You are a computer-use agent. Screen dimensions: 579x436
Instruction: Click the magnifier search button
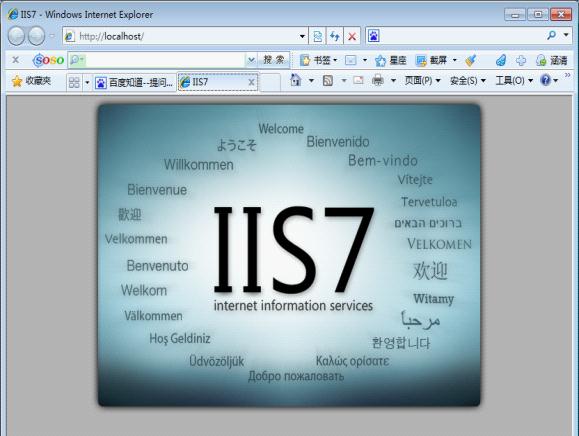click(552, 35)
